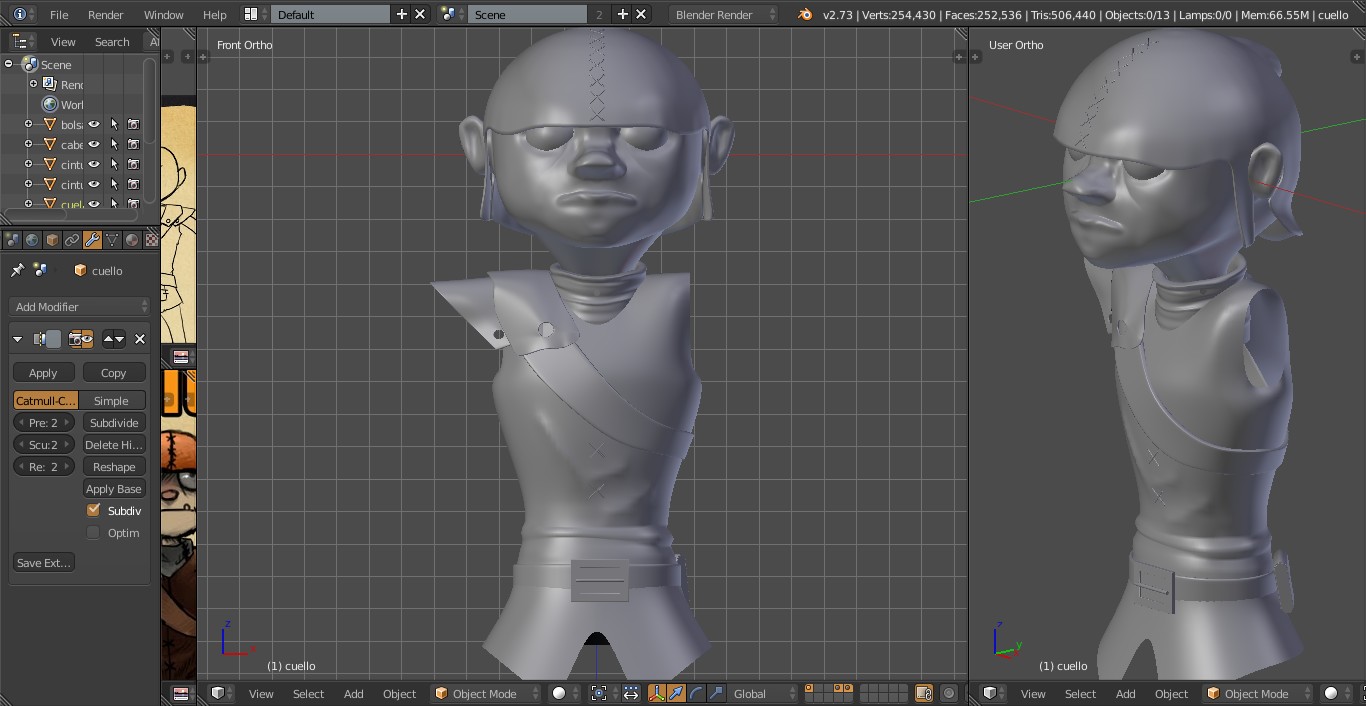Open User Ortho view editor type icon
Viewport: 1366px width, 706px height.
(x=993, y=693)
